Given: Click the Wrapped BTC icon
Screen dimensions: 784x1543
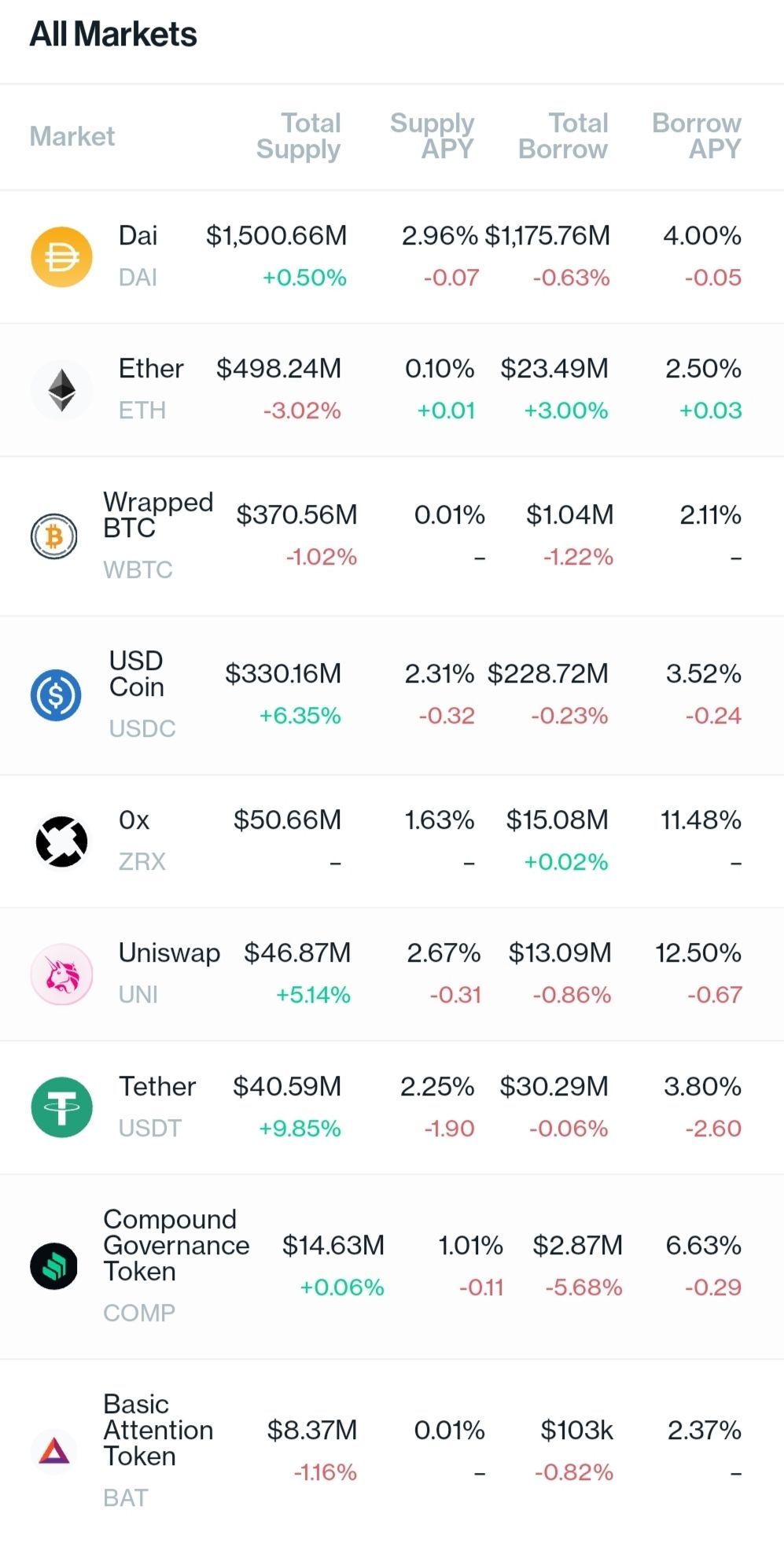Looking at the screenshot, I should [x=53, y=536].
